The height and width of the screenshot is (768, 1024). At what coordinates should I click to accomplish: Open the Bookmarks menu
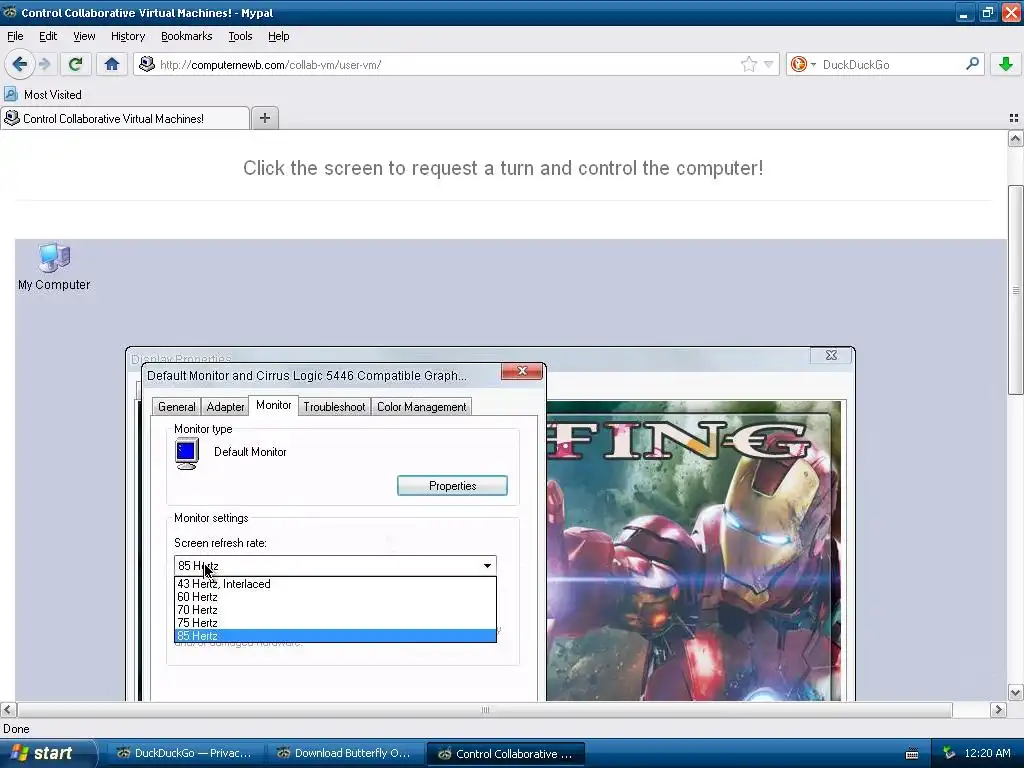click(x=186, y=36)
